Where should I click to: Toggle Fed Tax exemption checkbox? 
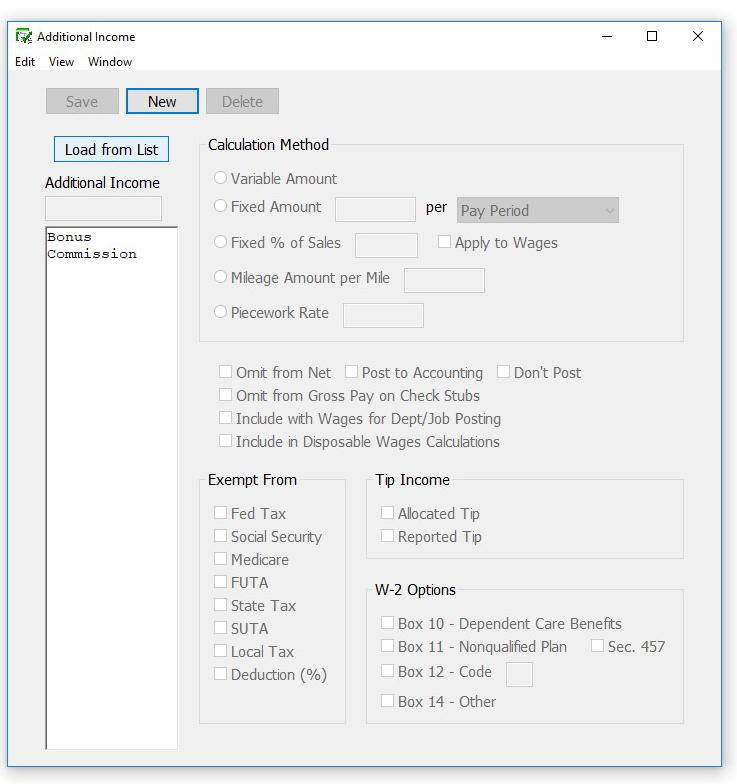pos(220,513)
